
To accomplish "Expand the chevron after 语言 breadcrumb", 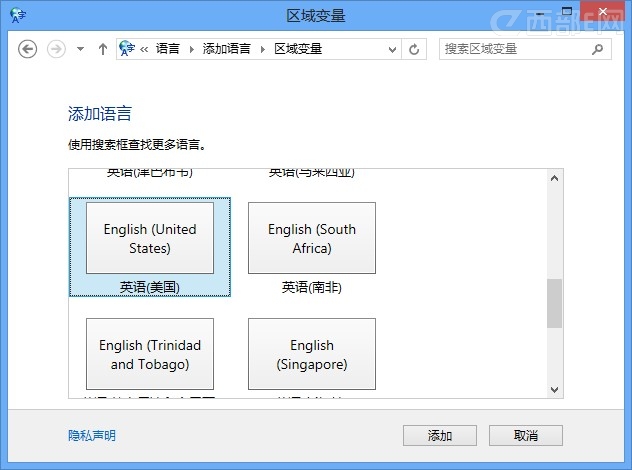I will tap(191, 49).
